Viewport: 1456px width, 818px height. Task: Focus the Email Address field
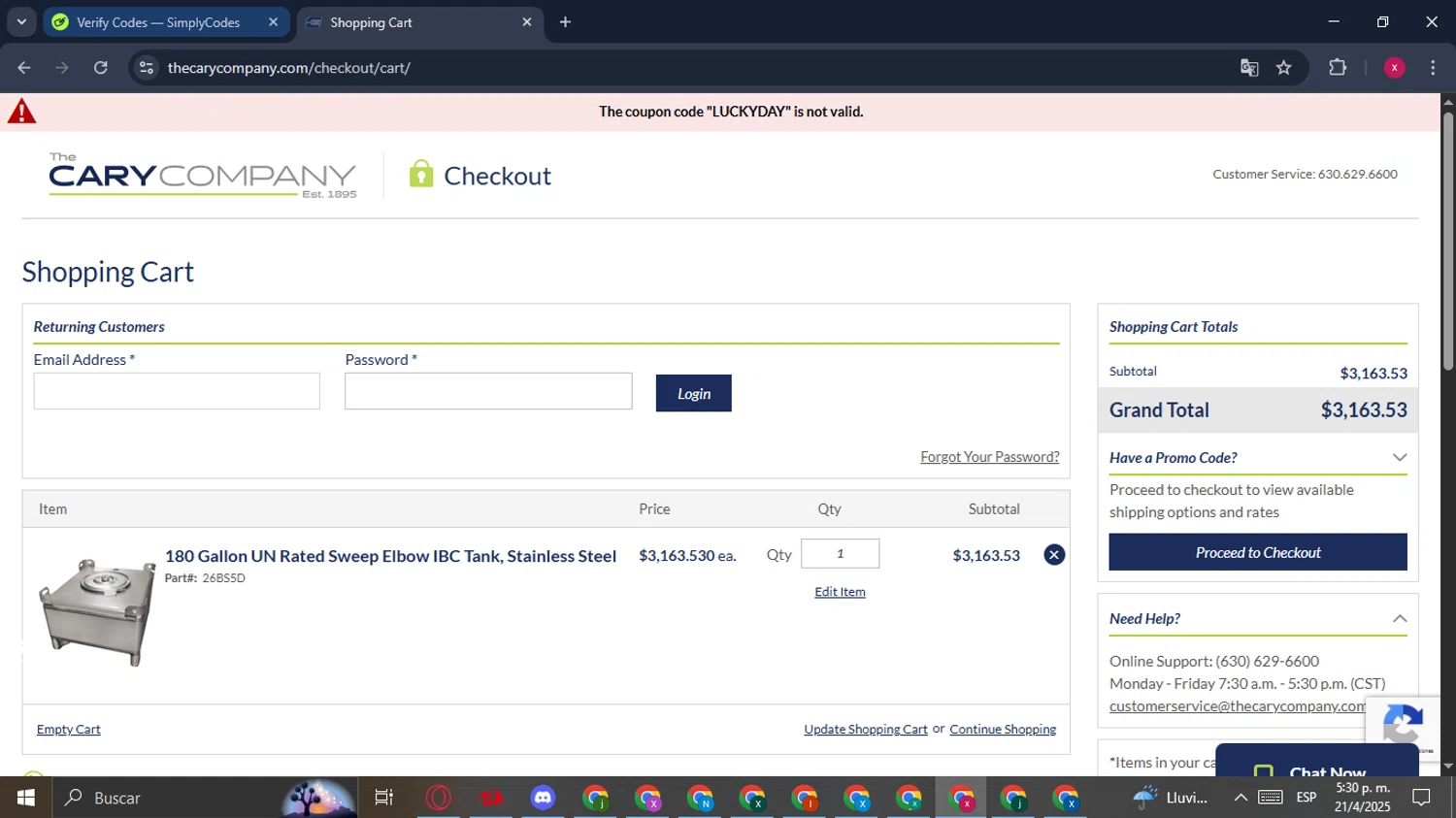click(177, 391)
